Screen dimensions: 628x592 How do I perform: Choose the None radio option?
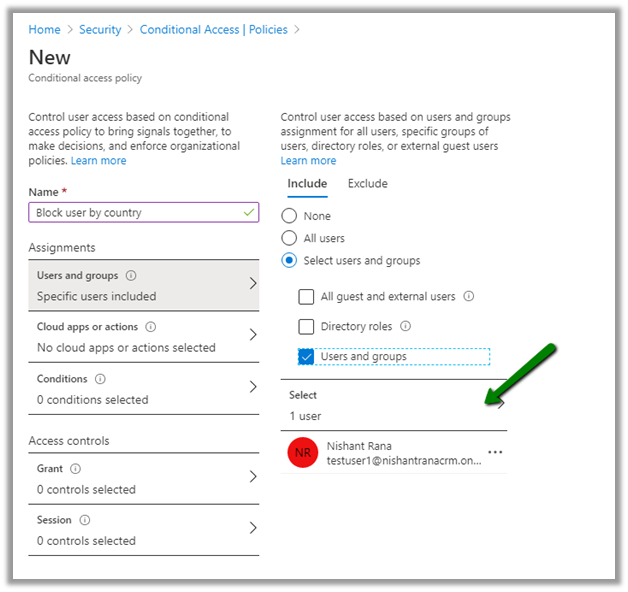[290, 216]
